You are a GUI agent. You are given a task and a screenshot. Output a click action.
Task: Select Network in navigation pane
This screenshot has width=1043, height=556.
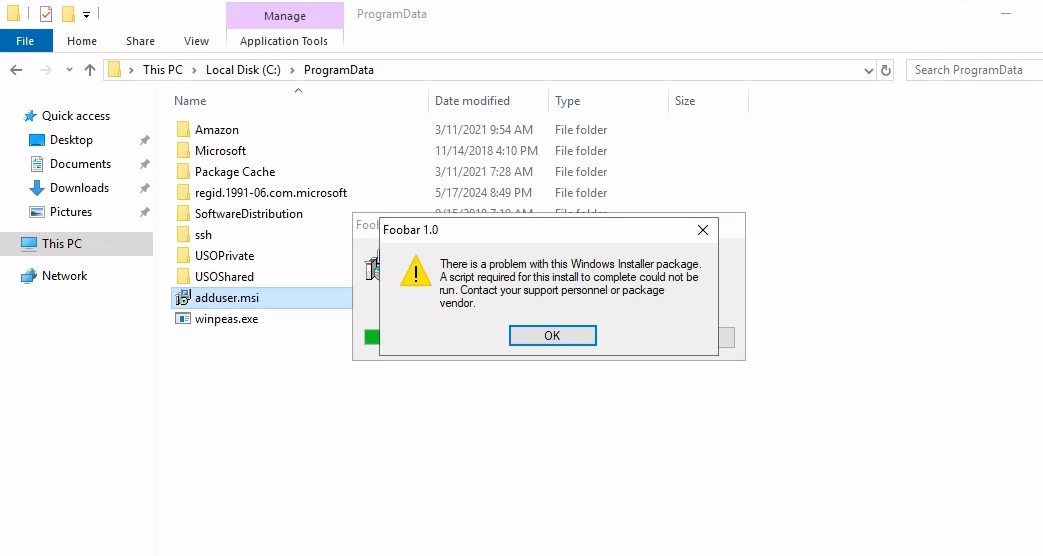click(x=64, y=276)
